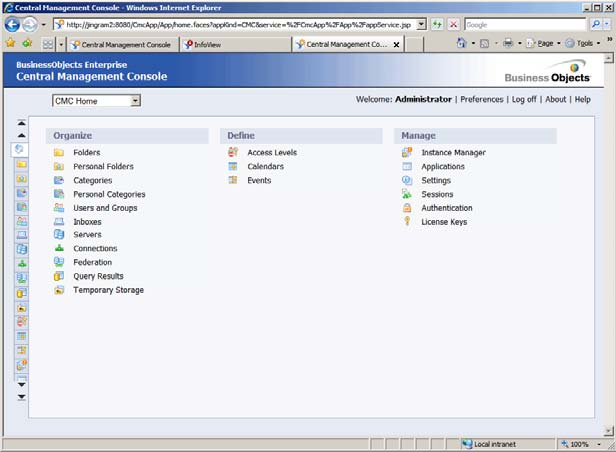The image size is (616, 452).
Task: Click the sidebar Folders shortcut icon
Action: tap(22, 164)
